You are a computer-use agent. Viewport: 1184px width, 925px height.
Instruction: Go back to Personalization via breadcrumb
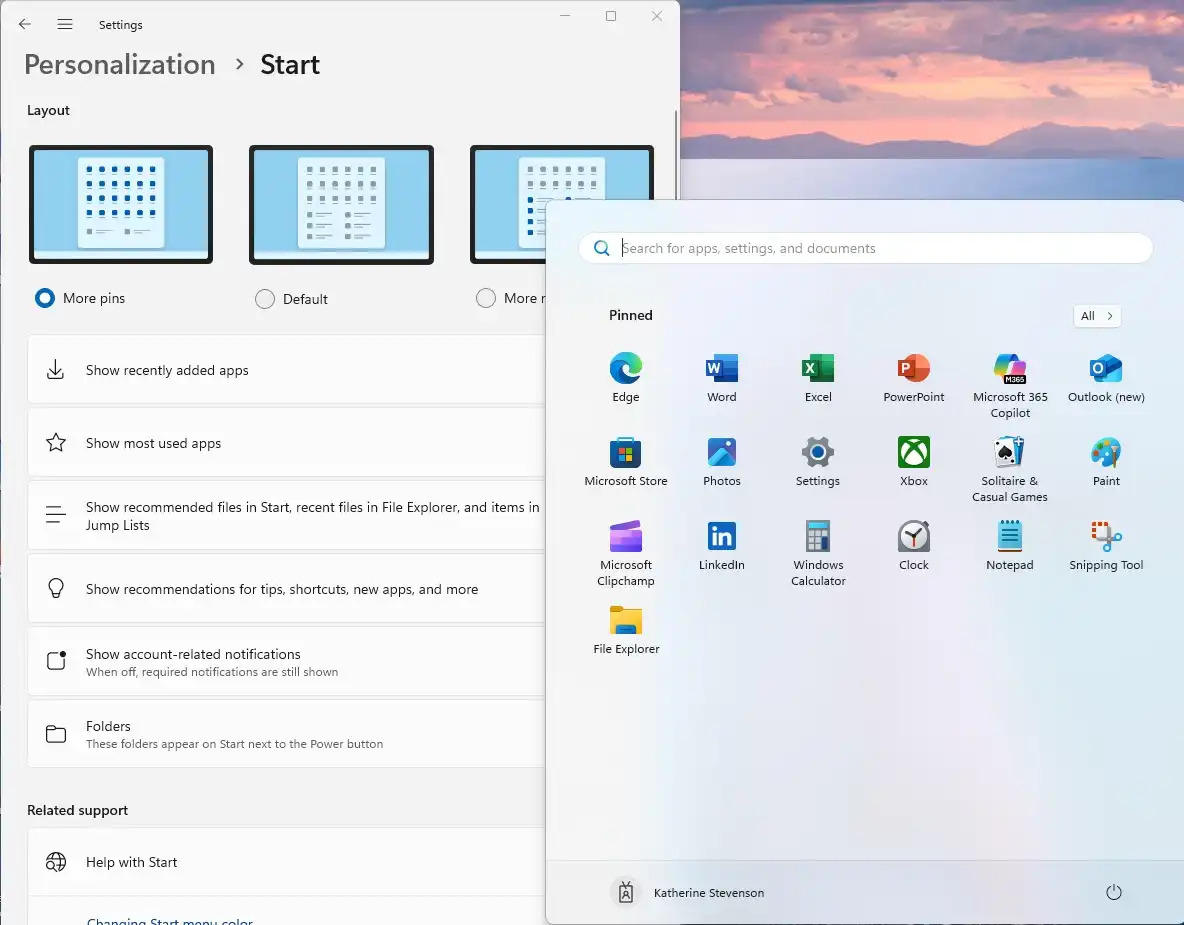point(119,64)
